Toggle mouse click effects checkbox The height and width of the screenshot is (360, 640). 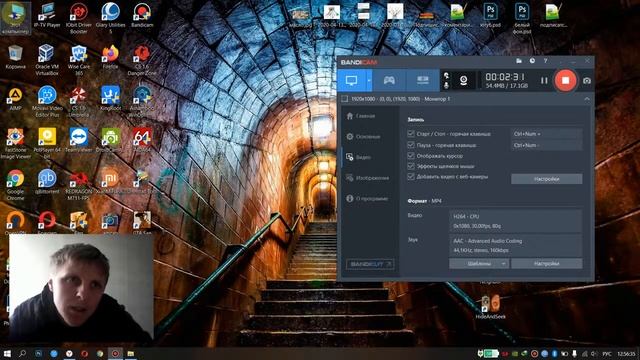411,166
